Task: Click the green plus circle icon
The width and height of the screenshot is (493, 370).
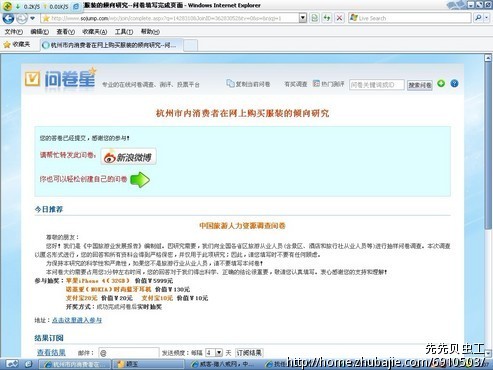Action: [441, 83]
